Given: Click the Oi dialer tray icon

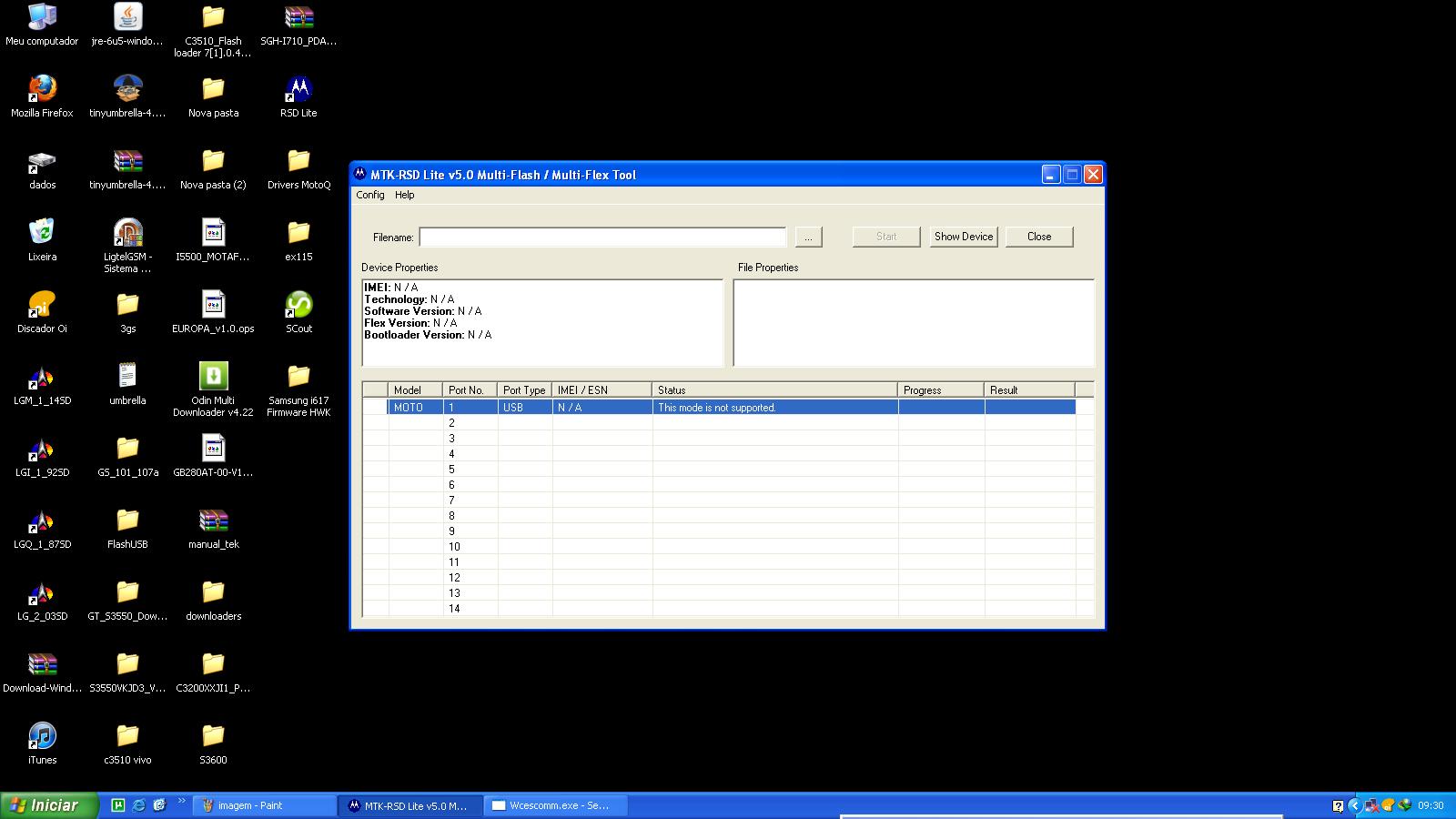Looking at the screenshot, I should coord(1388,805).
